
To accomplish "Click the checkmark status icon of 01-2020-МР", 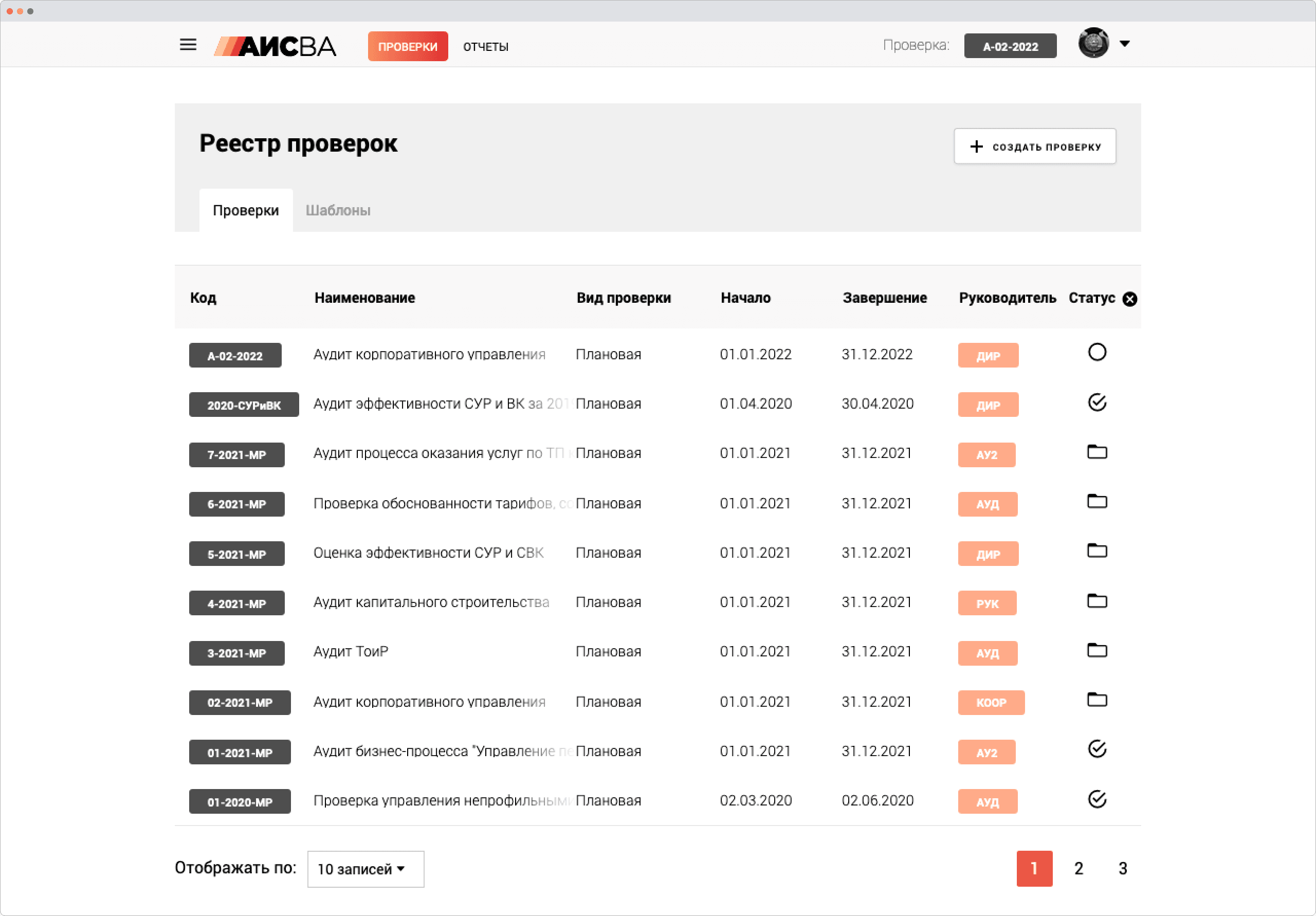I will [x=1096, y=799].
